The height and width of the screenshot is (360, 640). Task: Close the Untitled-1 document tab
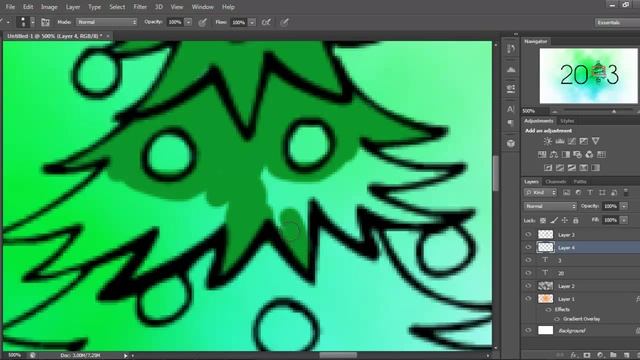click(108, 36)
